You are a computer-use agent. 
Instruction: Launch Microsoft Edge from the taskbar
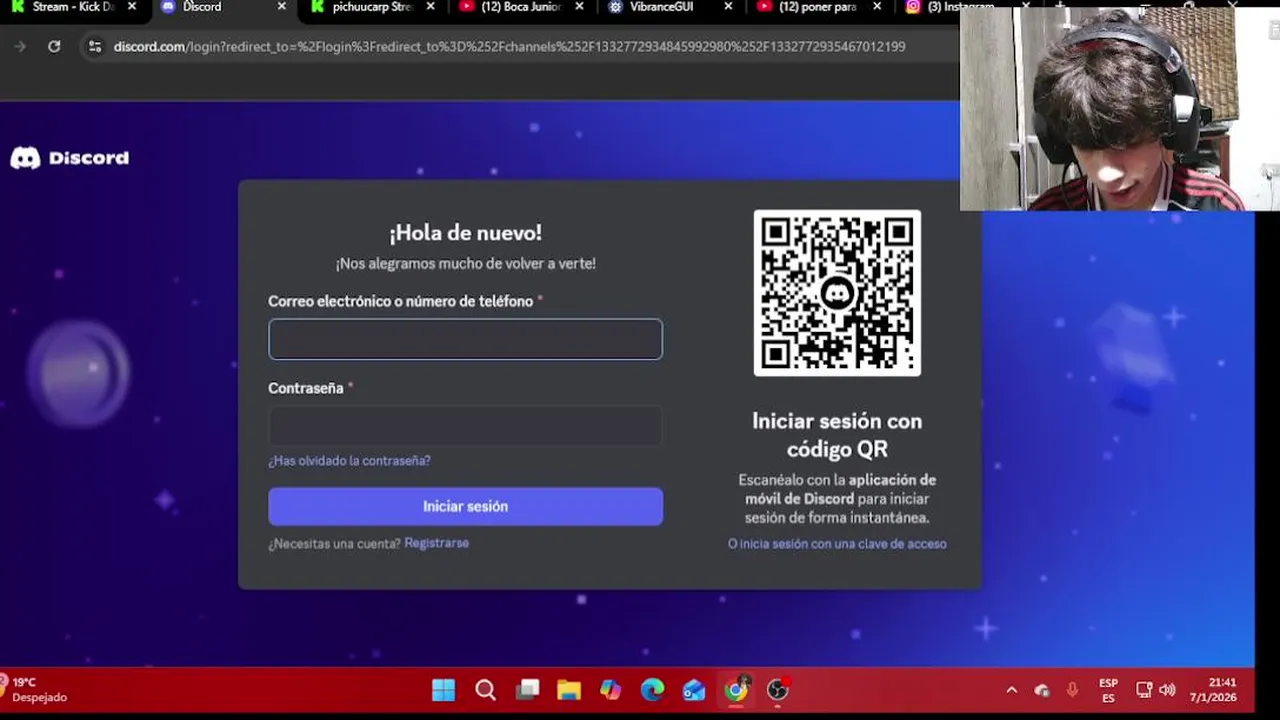[x=652, y=689]
